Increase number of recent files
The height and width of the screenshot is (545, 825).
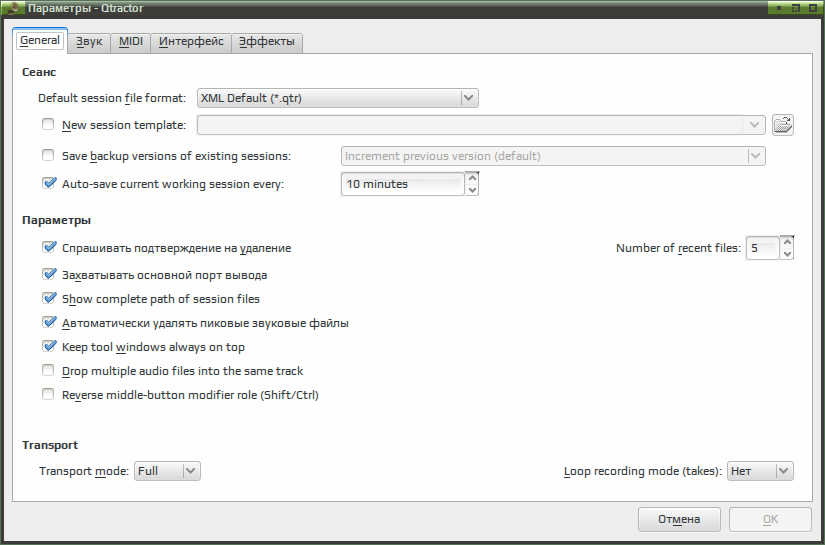click(787, 241)
